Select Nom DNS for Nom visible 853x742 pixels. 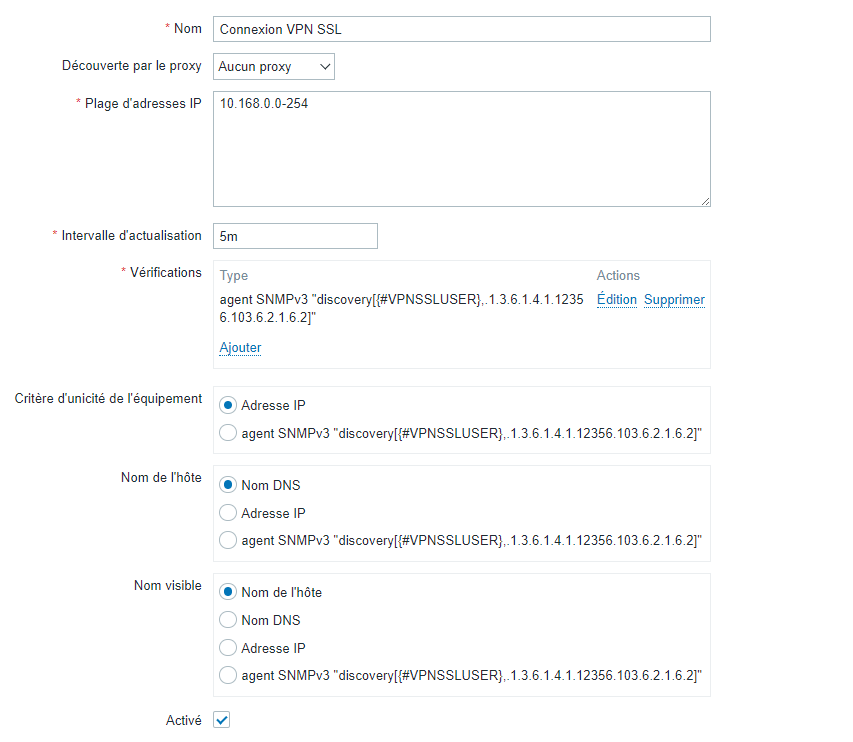[228, 620]
